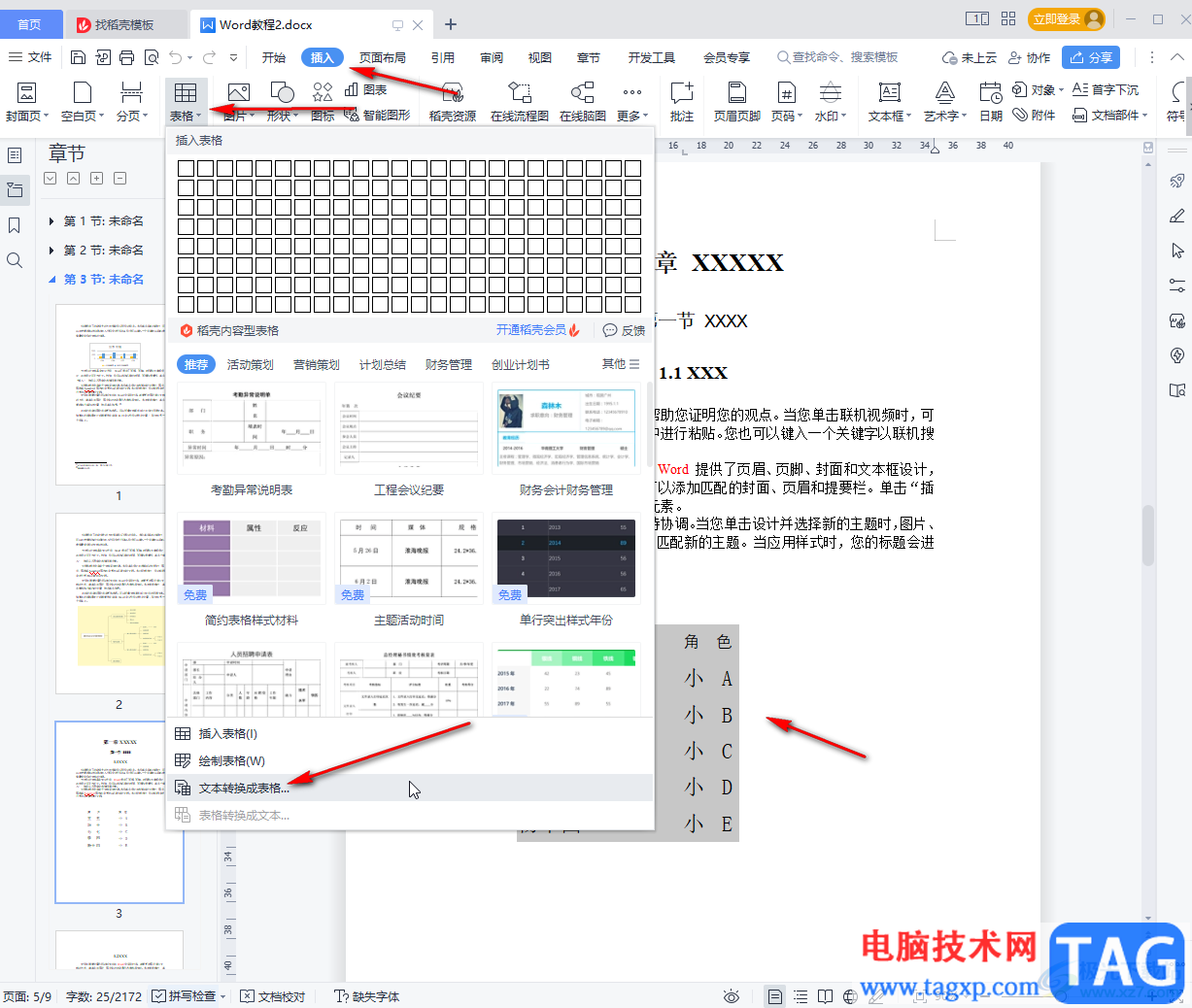Image resolution: width=1192 pixels, height=1008 pixels.
Task: Open the 其他 categories dropdown
Action: (x=621, y=364)
